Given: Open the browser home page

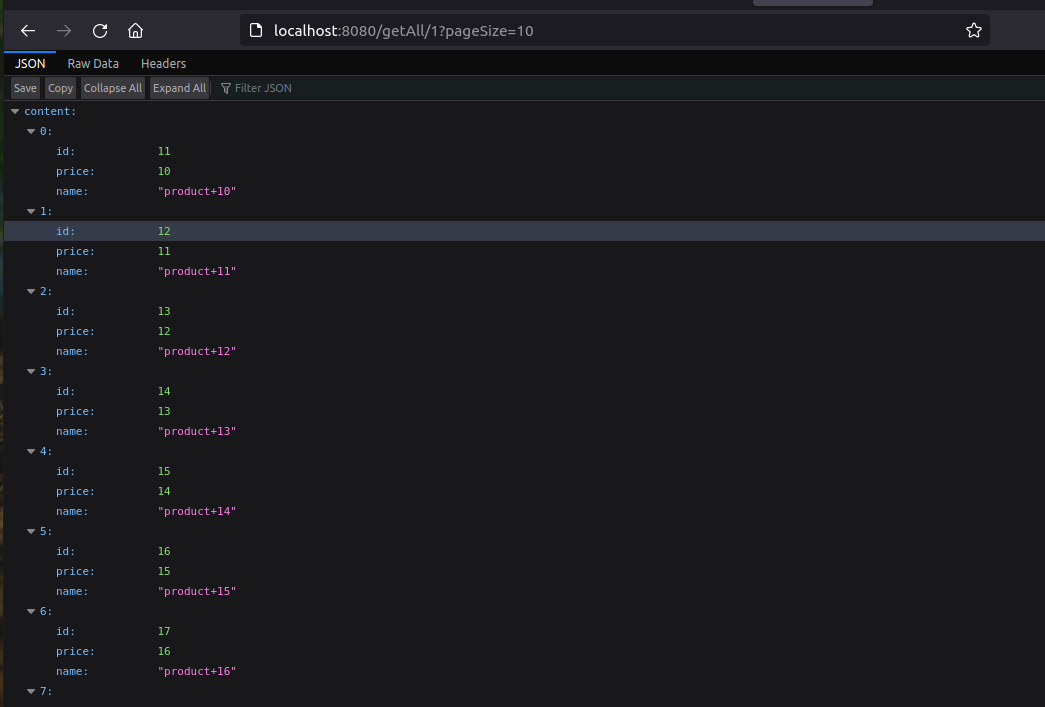Looking at the screenshot, I should [x=135, y=31].
